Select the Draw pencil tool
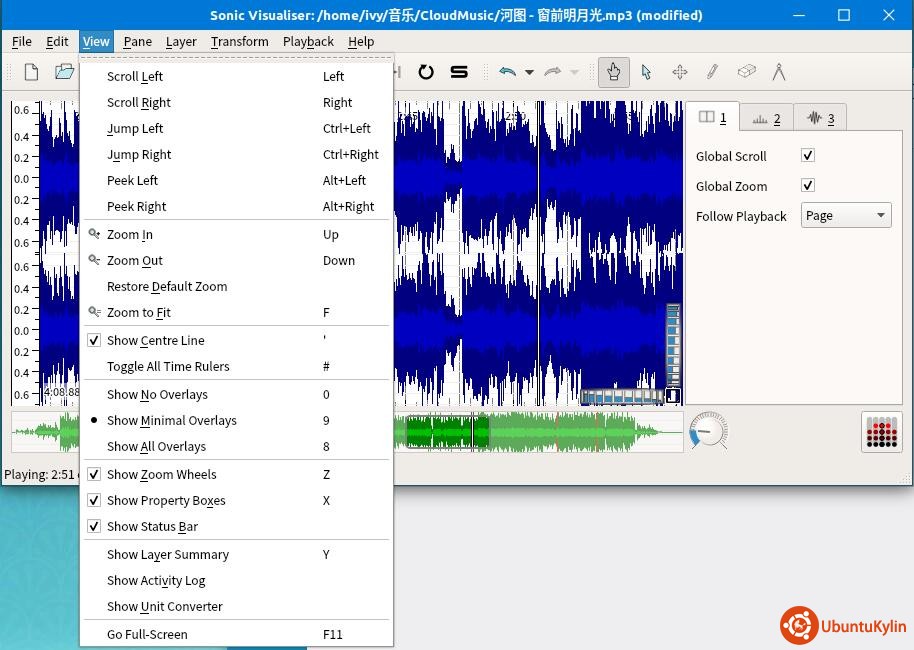This screenshot has height=650, width=914. point(712,72)
